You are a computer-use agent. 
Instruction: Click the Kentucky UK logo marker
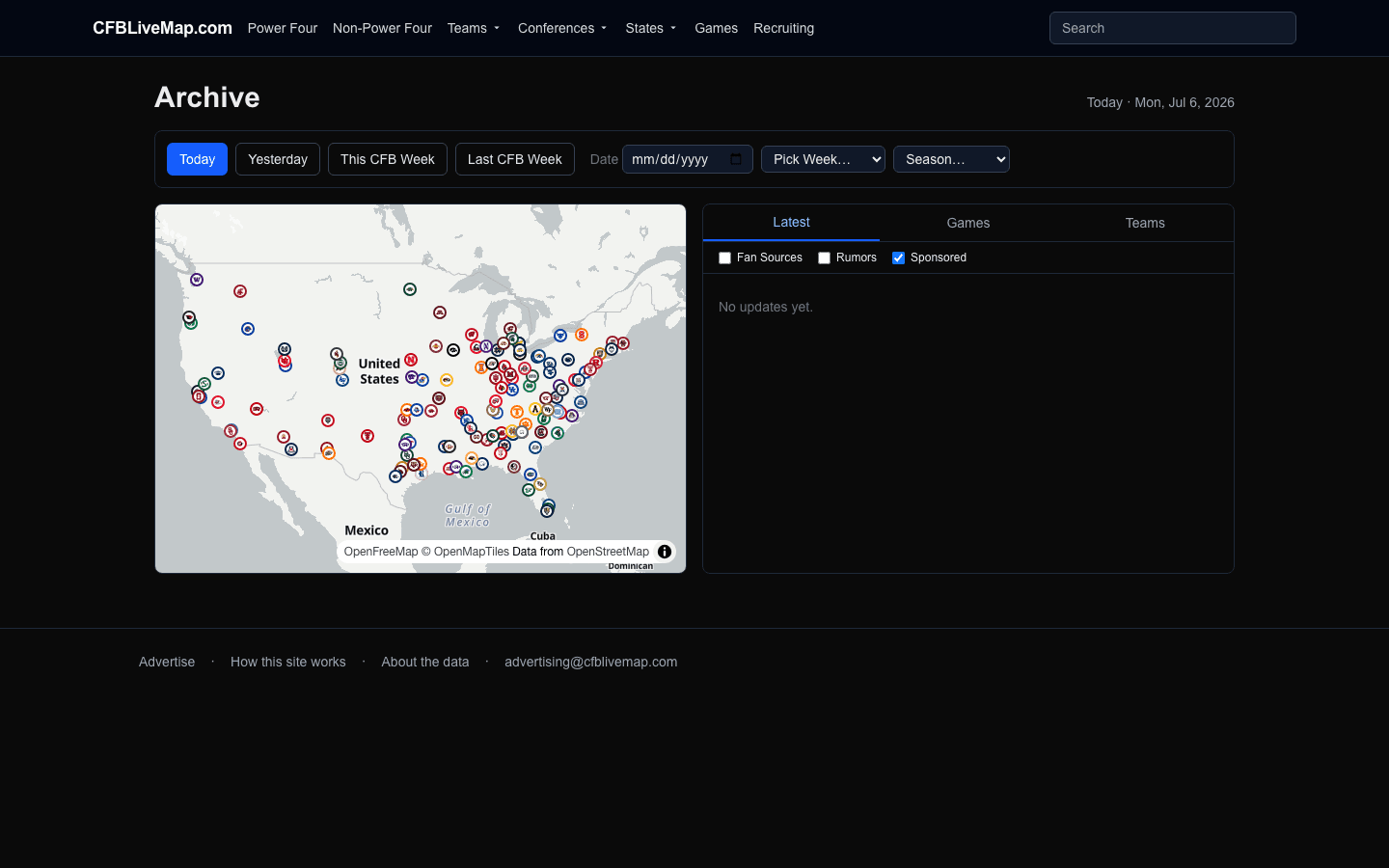tap(512, 390)
